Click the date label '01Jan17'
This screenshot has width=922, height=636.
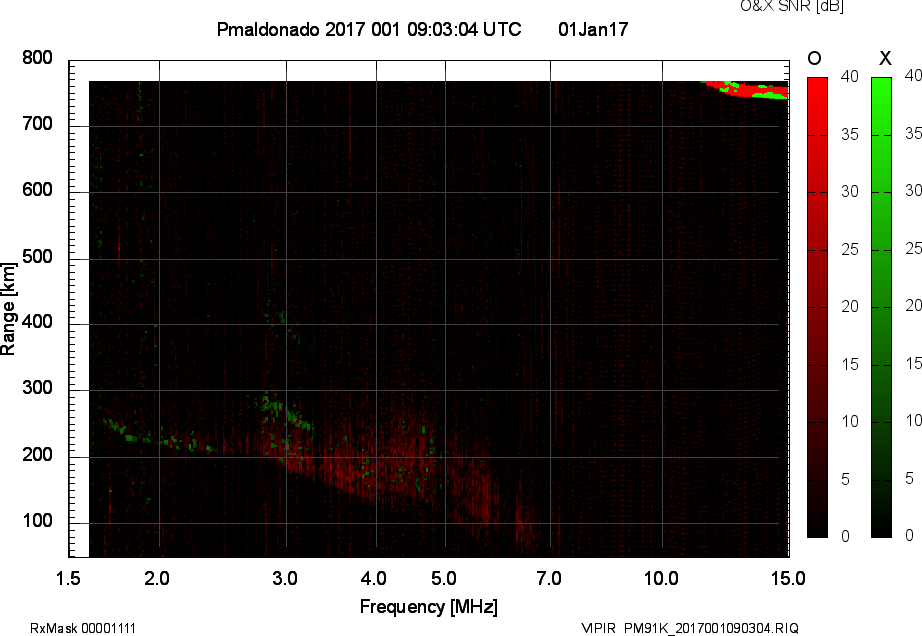tap(593, 29)
